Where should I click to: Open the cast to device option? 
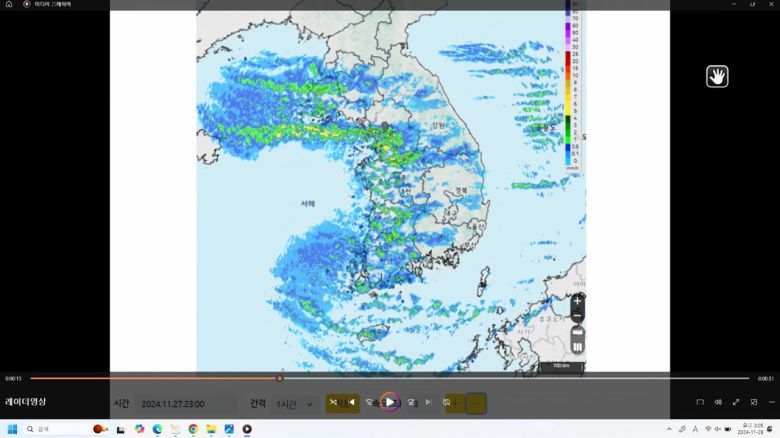[700, 402]
